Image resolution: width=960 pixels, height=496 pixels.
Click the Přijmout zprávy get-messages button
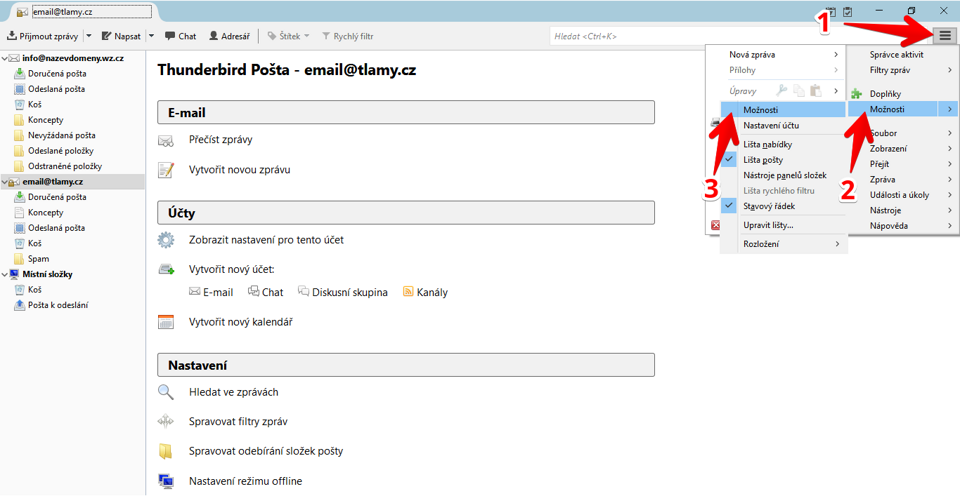coord(42,36)
